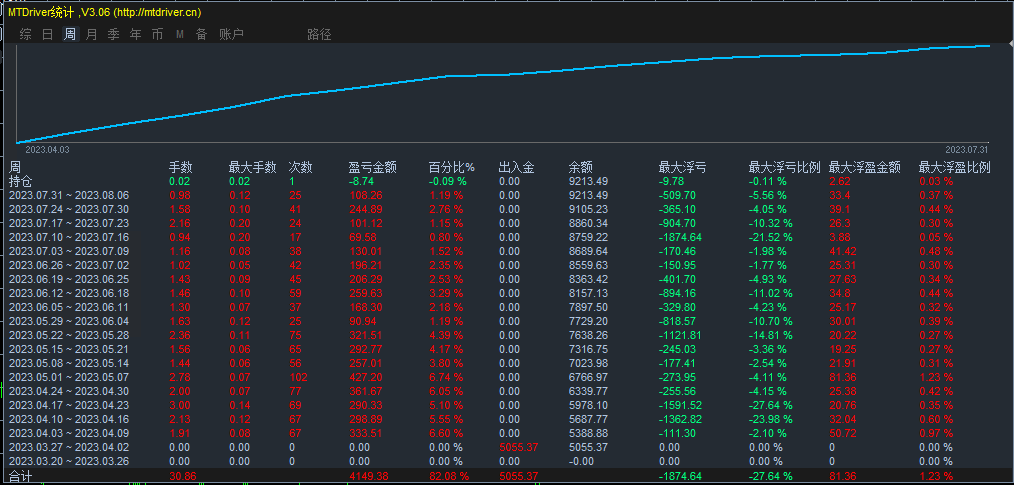Viewport: 1014px width, 485px height.
Task: Click the chart start date 2023.04.03
Action: 47,149
